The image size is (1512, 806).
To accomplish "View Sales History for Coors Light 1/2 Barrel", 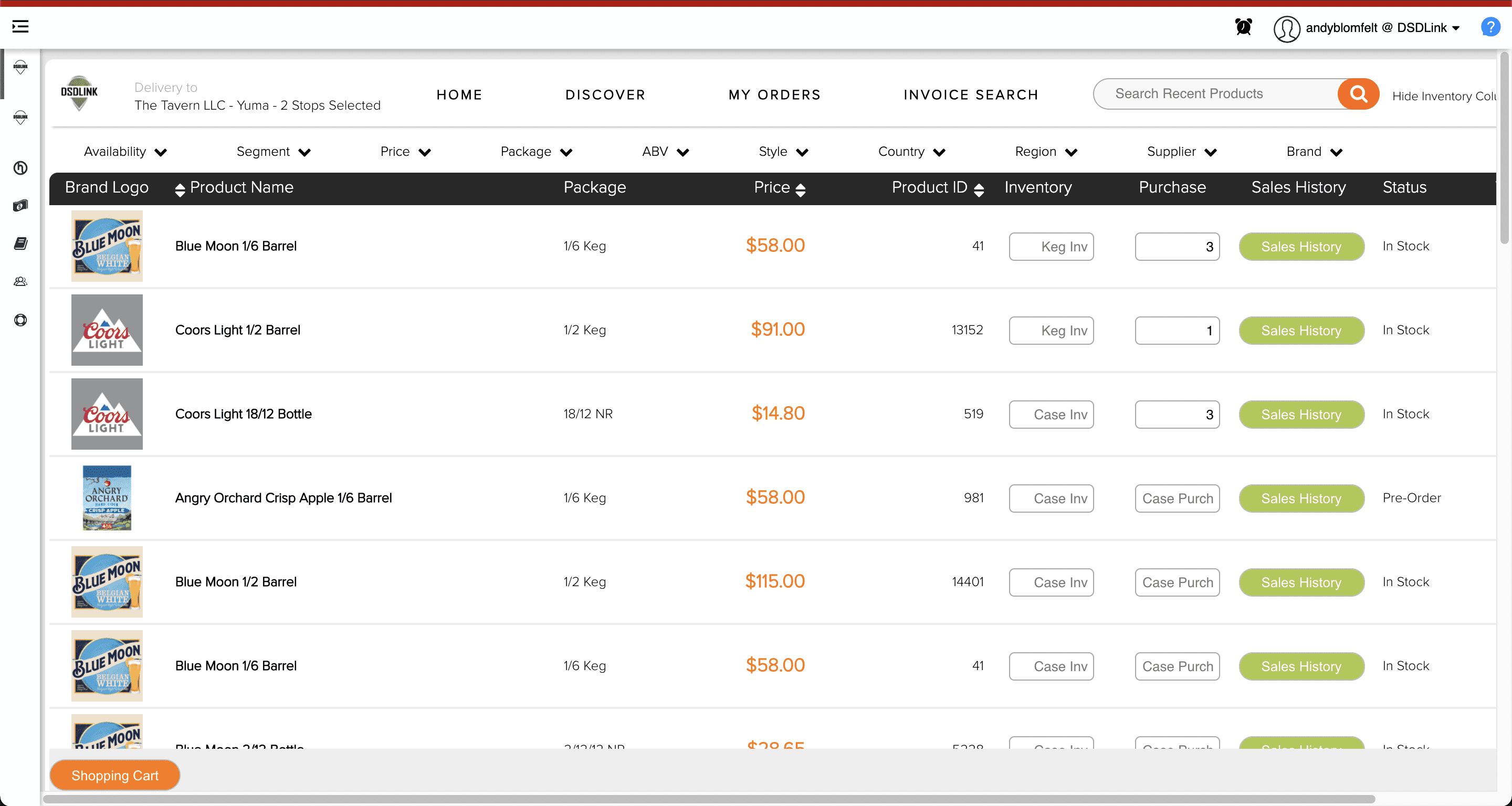I will (x=1301, y=330).
